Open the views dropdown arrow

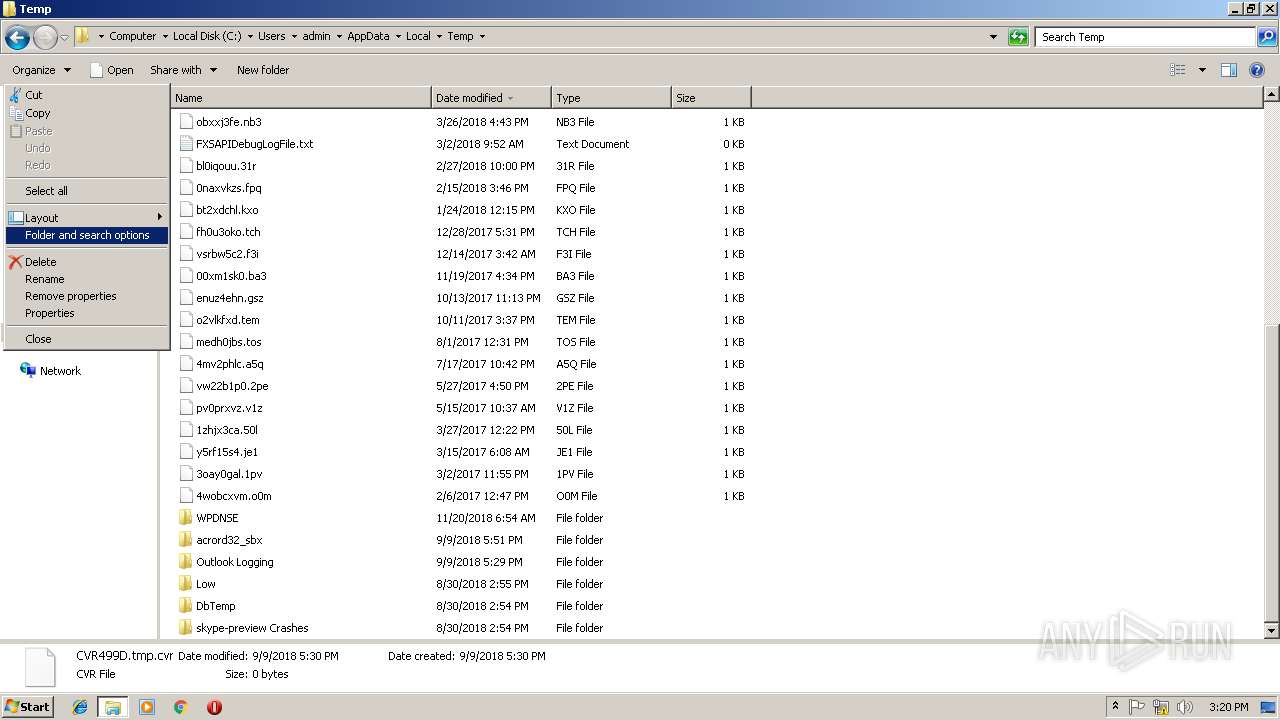click(x=1202, y=70)
